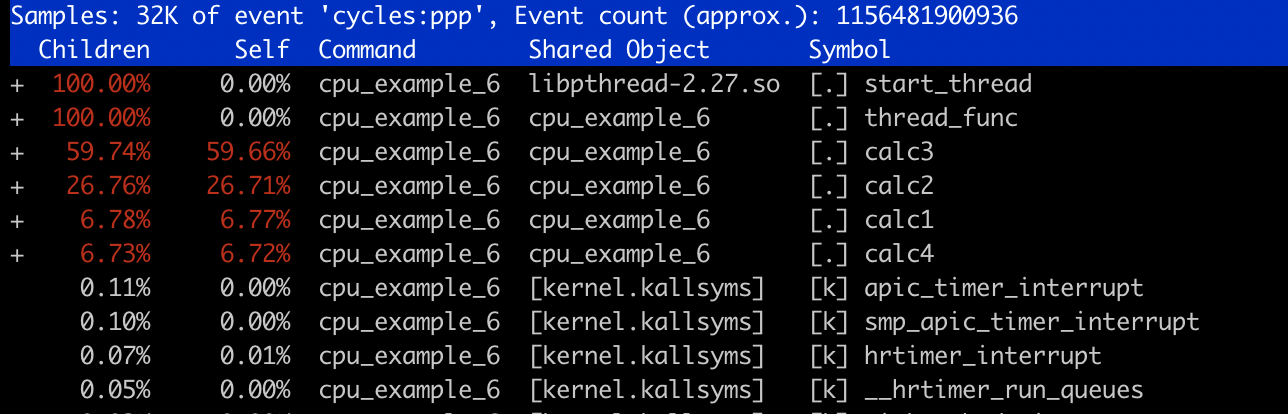
Task: Click the Self column header
Action: pyautogui.click(x=262, y=50)
